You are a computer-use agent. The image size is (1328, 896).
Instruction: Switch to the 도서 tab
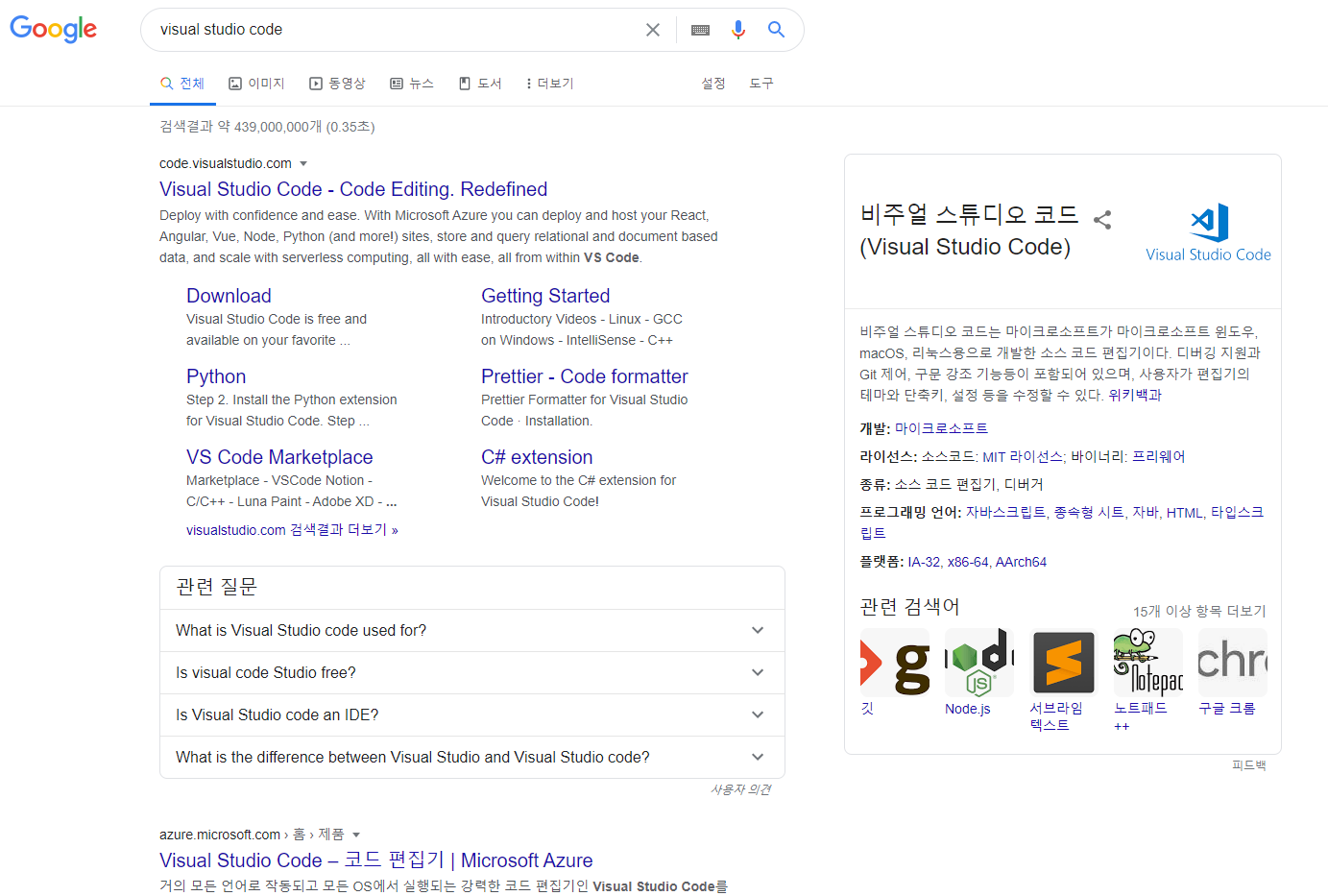coord(480,84)
